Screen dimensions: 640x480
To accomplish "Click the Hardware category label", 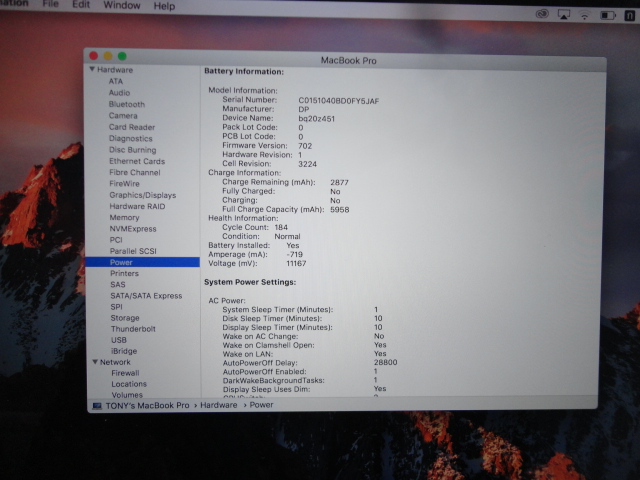I will pyautogui.click(x=115, y=70).
